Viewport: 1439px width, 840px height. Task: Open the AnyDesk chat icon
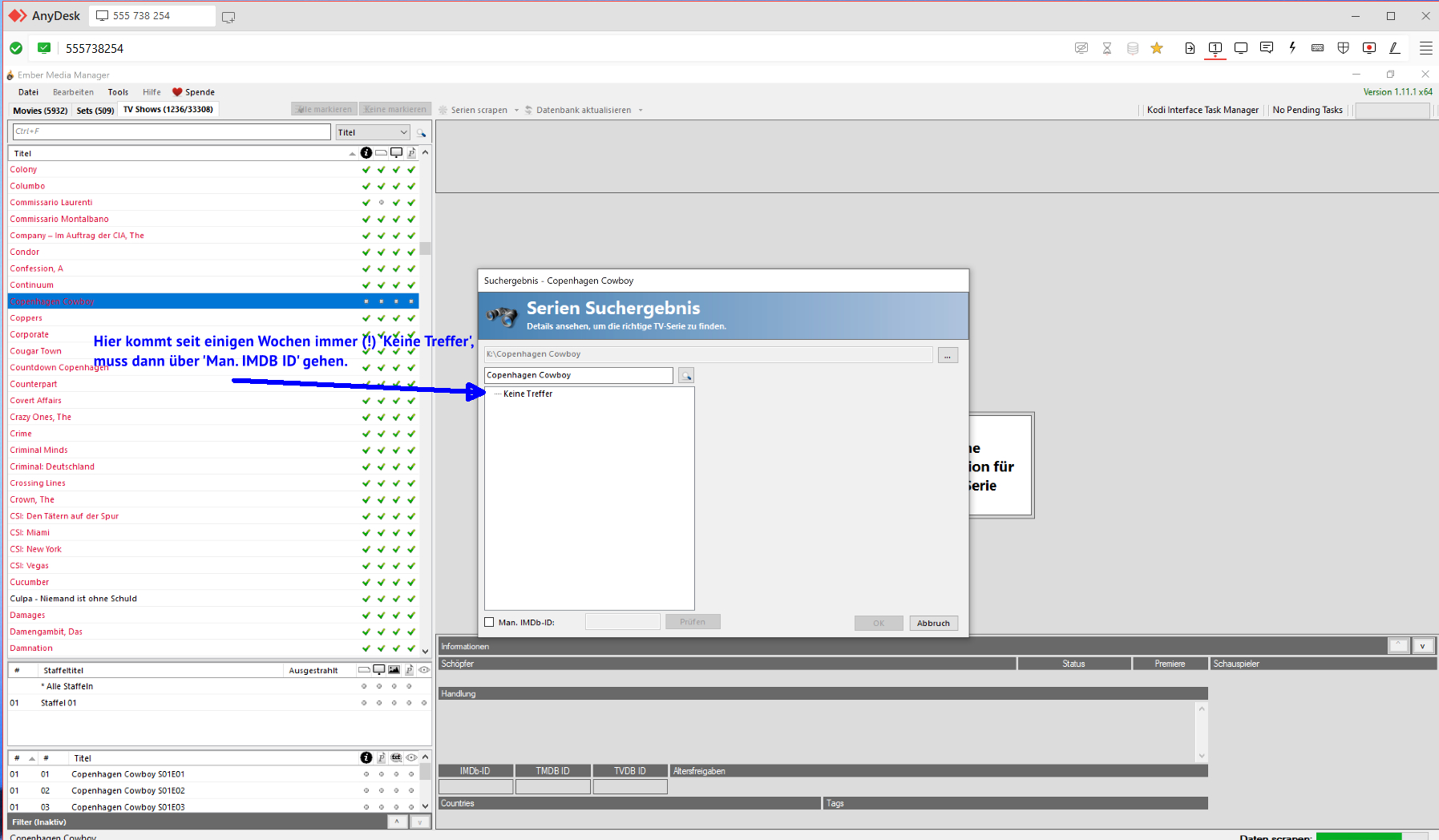[x=1267, y=48]
